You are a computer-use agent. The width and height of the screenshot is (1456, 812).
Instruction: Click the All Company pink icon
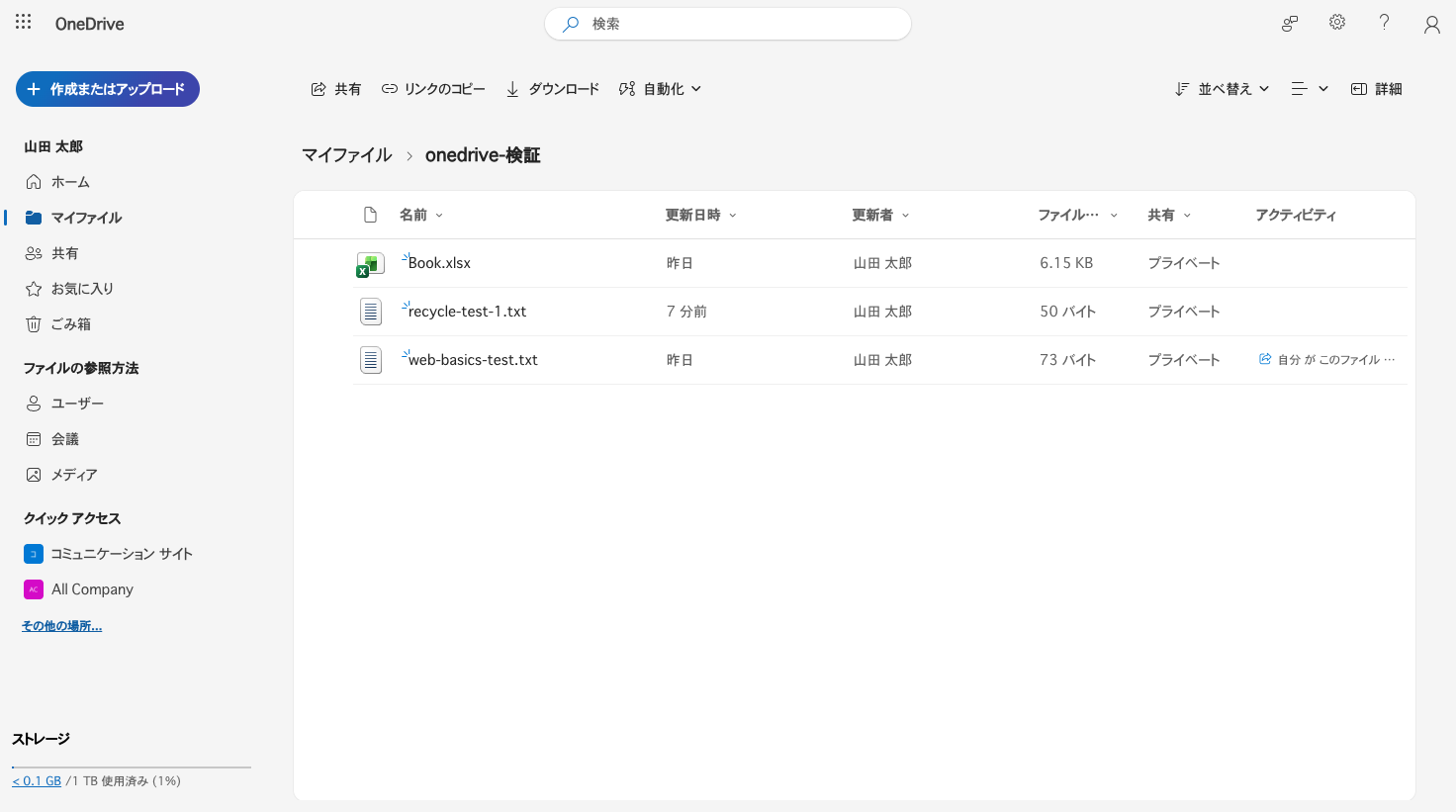pos(34,589)
